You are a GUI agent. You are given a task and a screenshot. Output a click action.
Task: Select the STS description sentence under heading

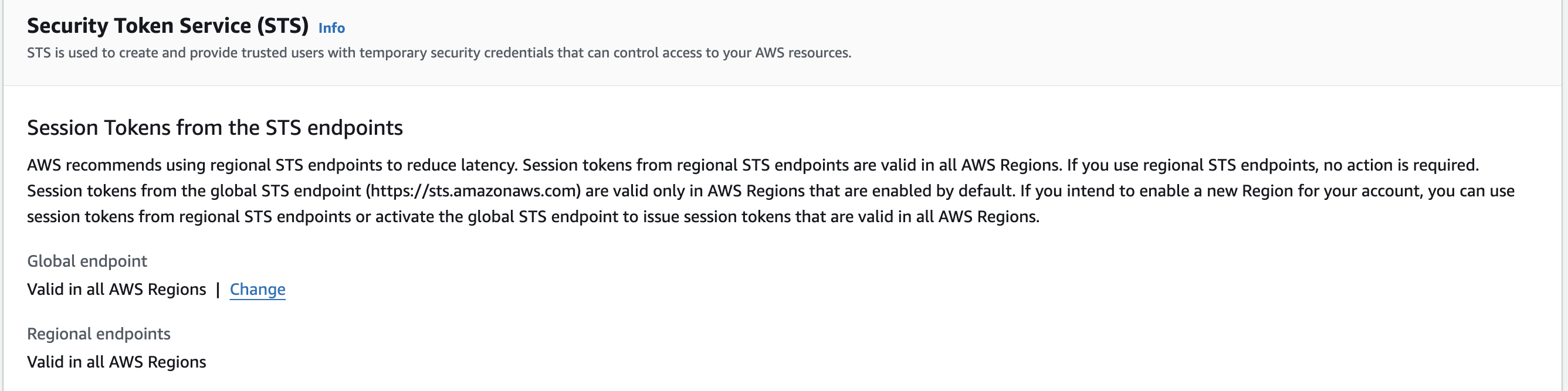439,53
